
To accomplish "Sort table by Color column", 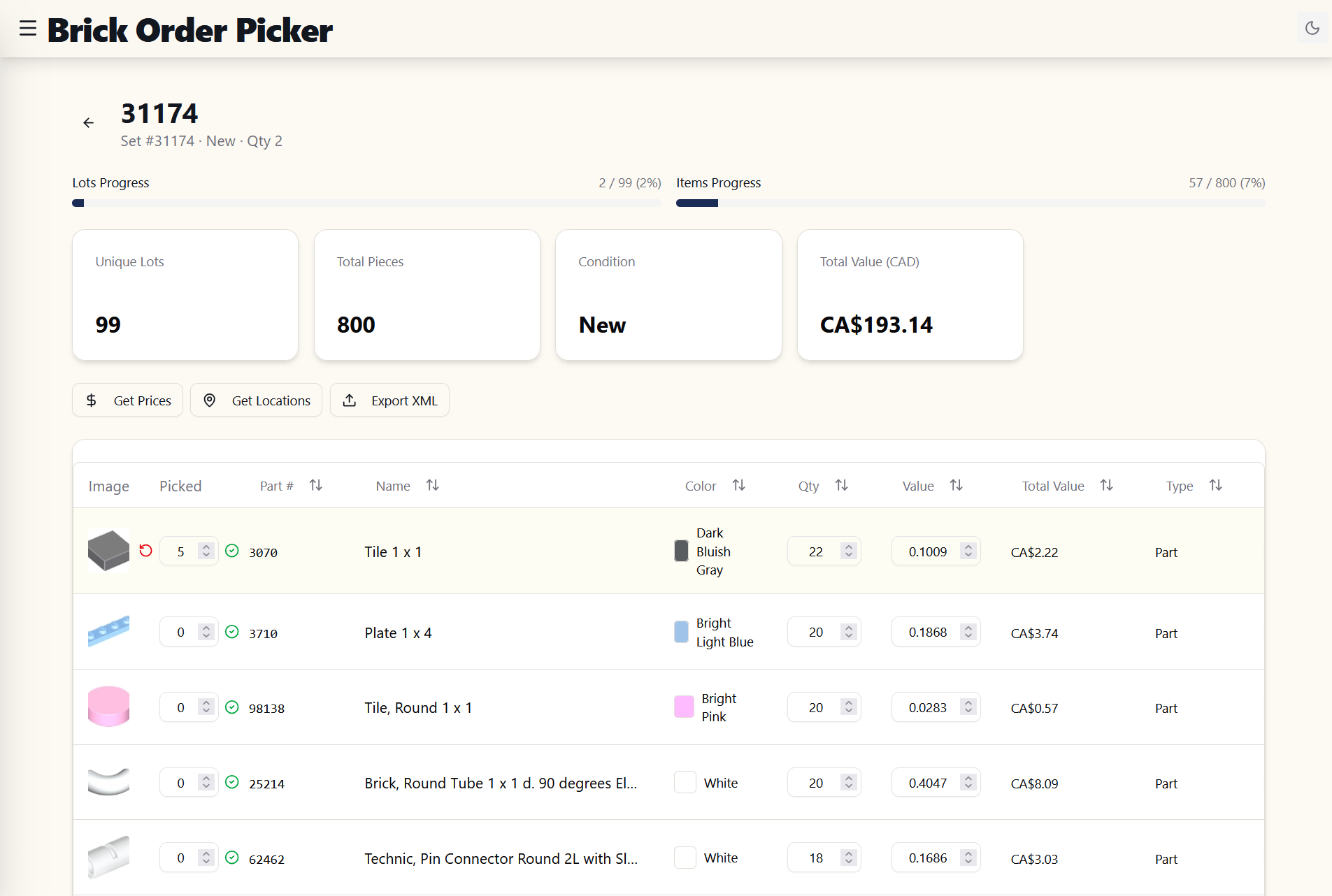I will [739, 485].
